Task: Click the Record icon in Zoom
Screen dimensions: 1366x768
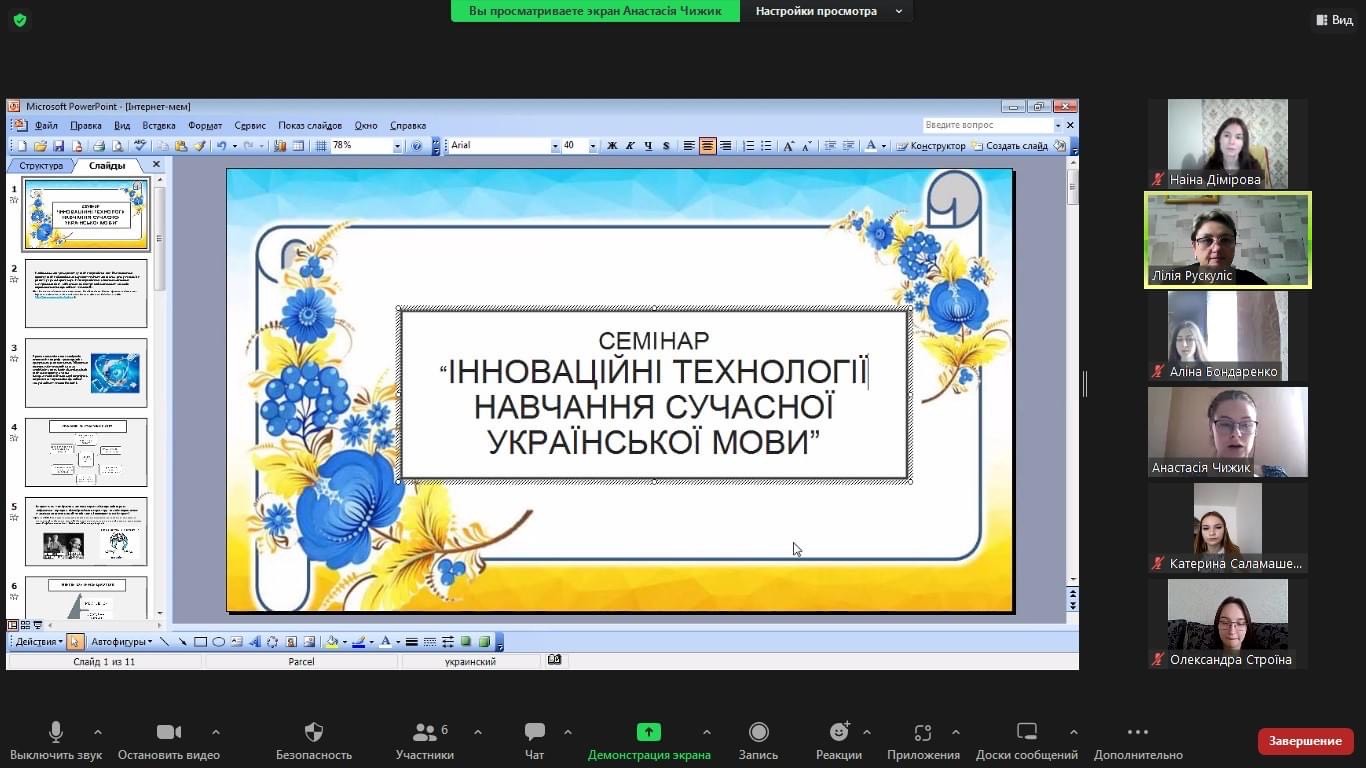Action: pos(758,732)
